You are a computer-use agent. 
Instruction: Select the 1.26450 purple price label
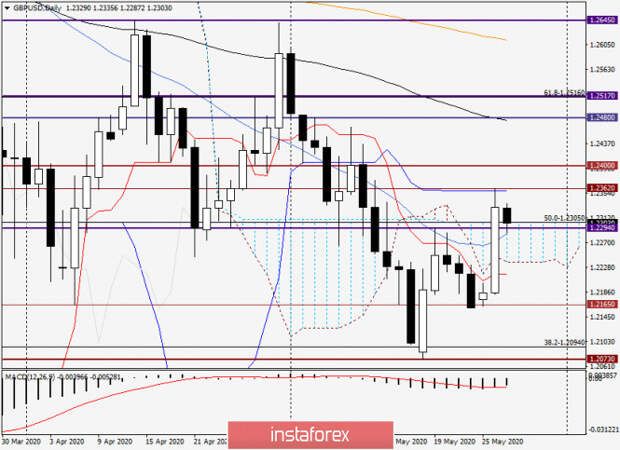click(x=602, y=20)
